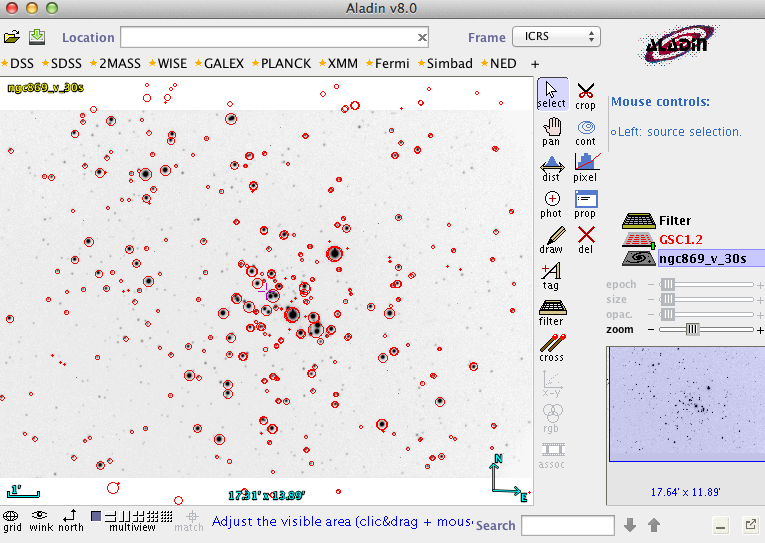This screenshot has height=543, width=765.
Task: Click the match views button
Action: tap(189, 521)
